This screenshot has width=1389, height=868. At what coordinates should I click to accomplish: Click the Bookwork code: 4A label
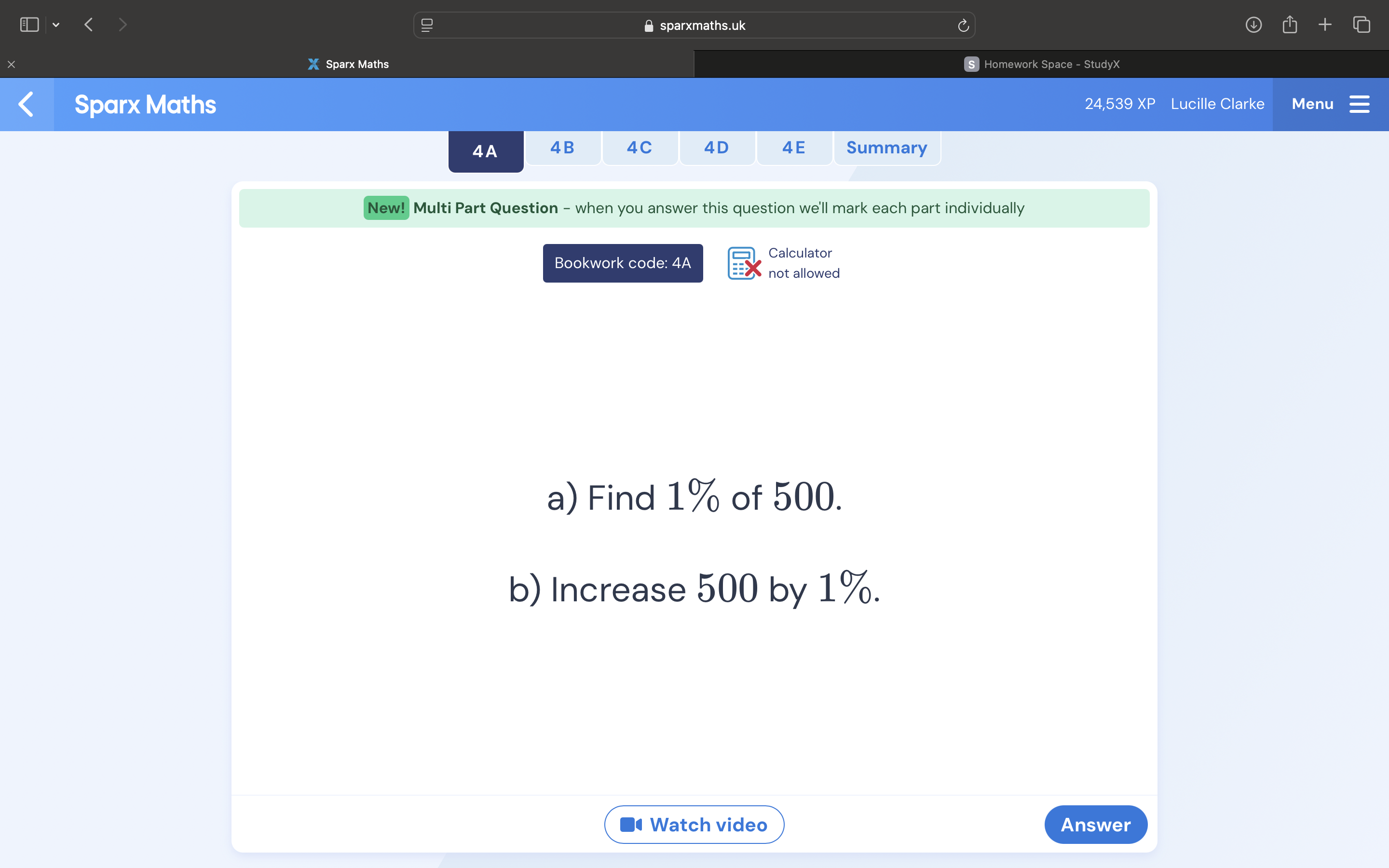[x=623, y=263]
